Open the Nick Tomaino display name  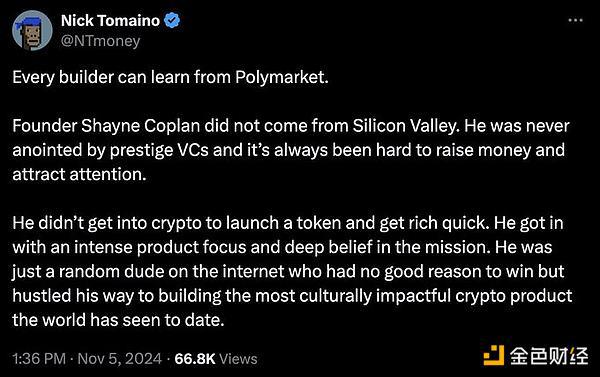(x=111, y=21)
